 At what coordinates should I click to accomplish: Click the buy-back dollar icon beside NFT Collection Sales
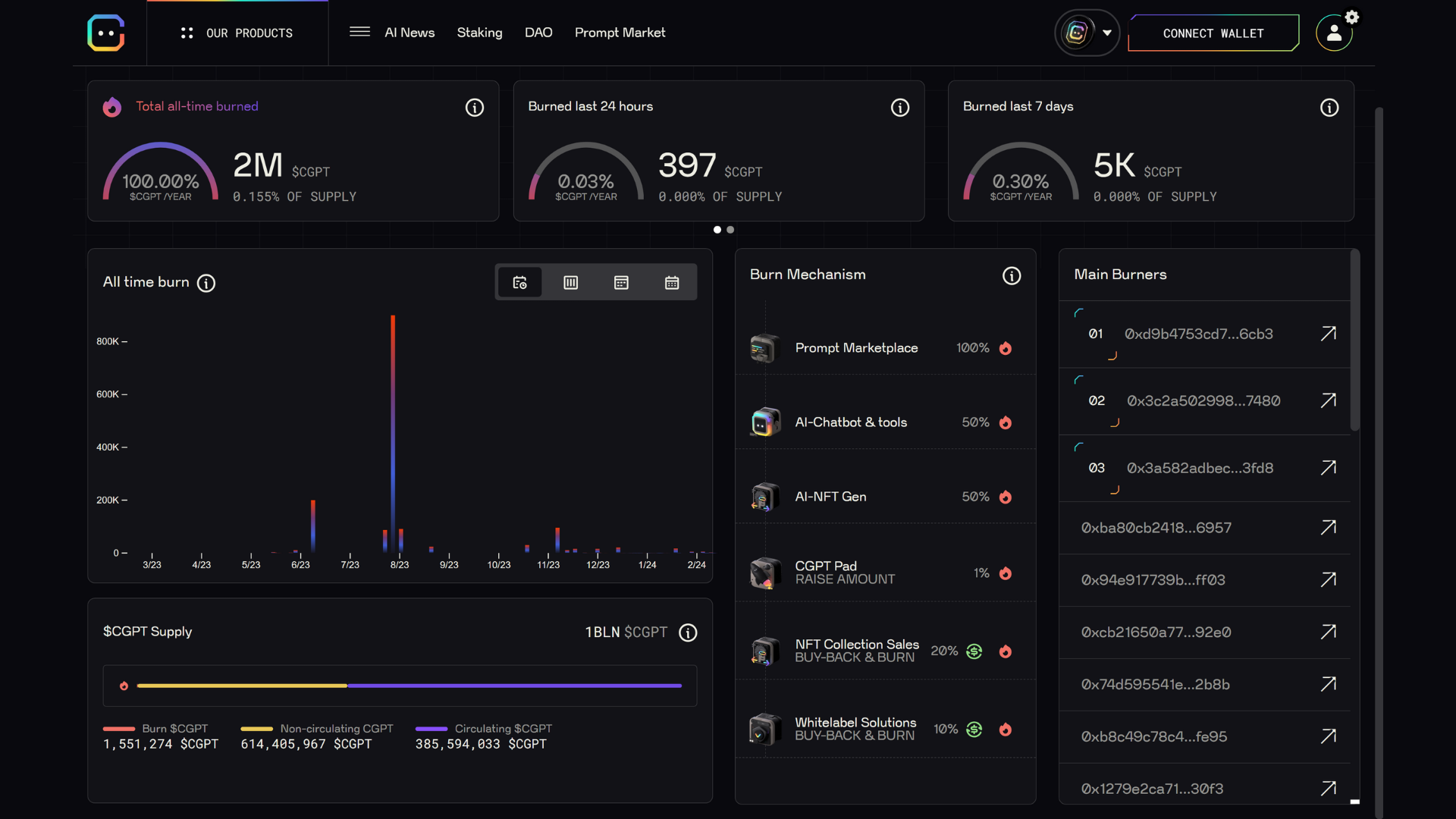[974, 651]
